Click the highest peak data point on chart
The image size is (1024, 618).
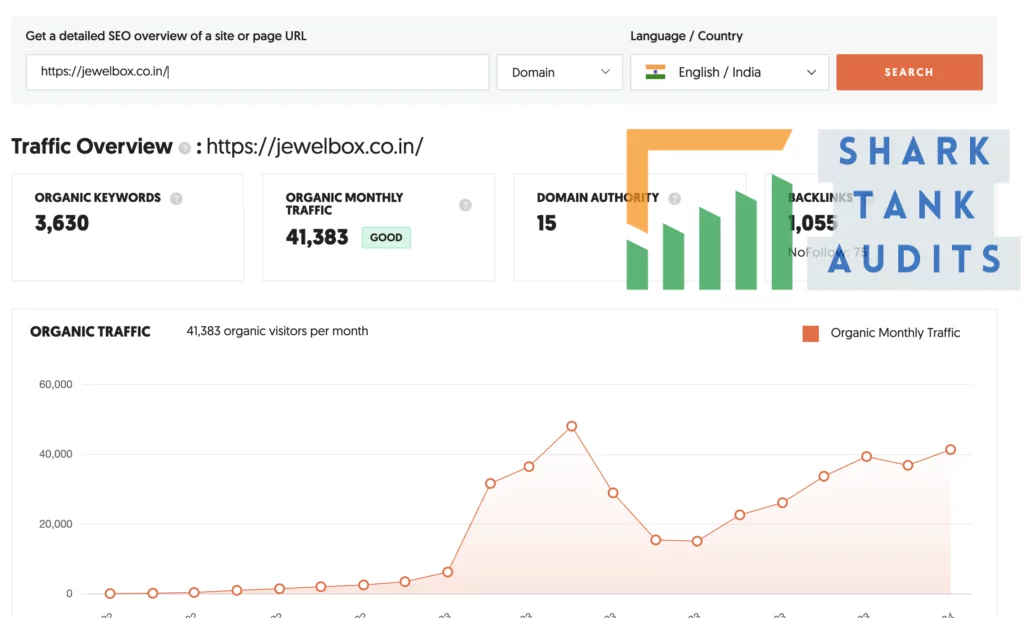pyautogui.click(x=571, y=426)
